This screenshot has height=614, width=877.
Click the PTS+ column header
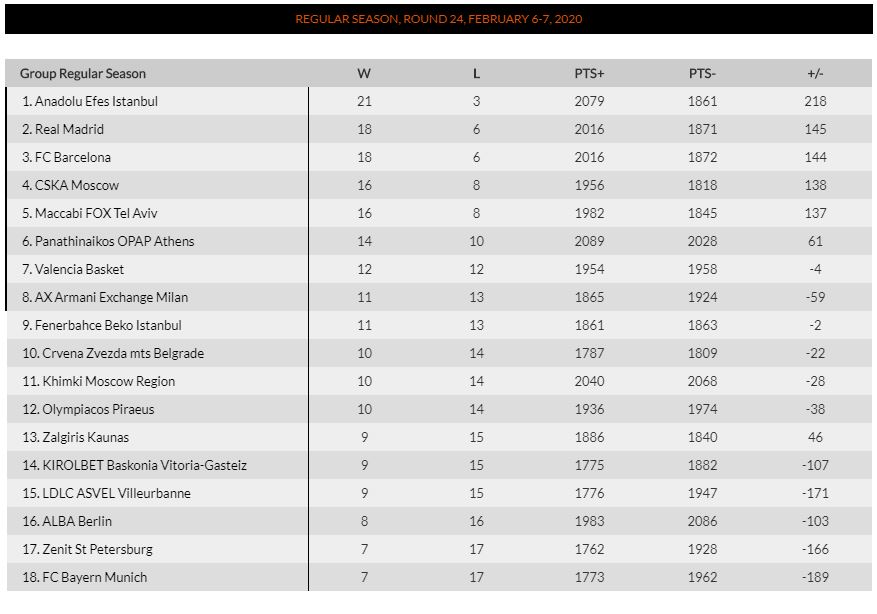click(589, 73)
